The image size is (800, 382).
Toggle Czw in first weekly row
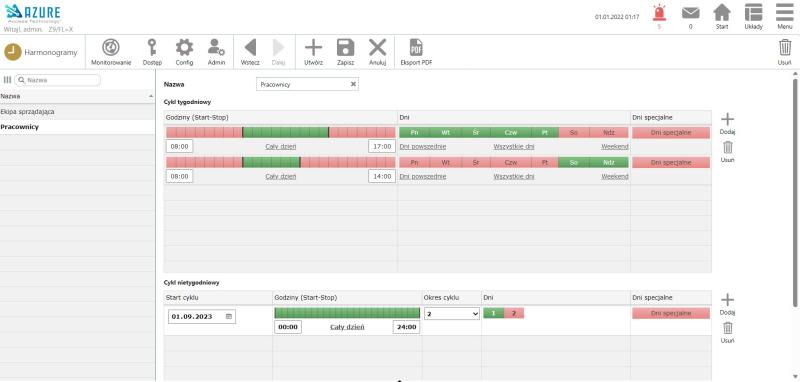511,133
